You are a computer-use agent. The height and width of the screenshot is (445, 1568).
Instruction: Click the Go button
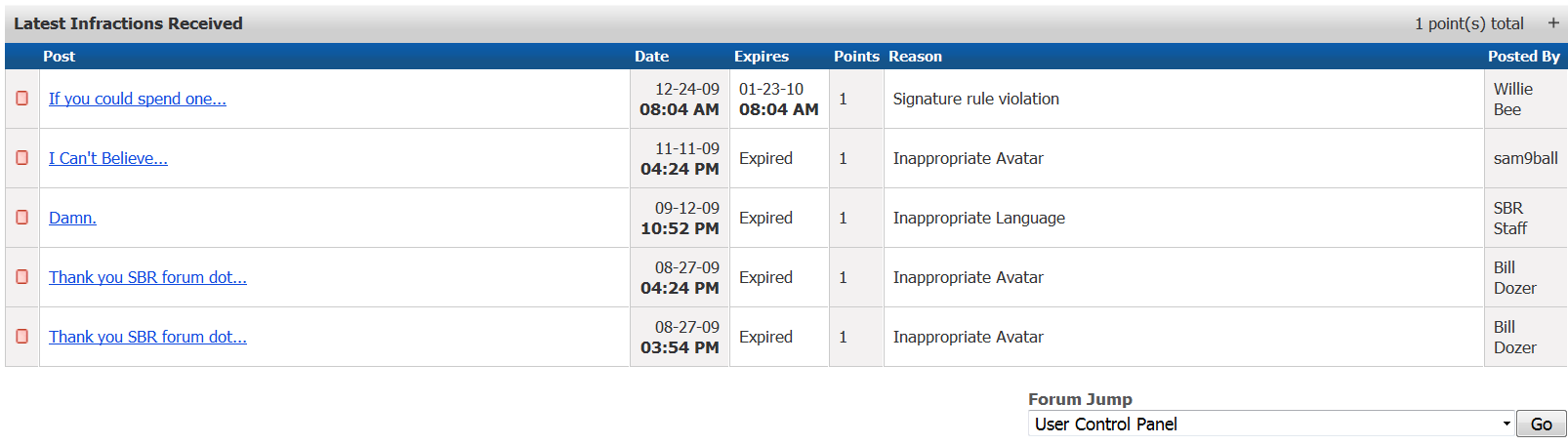[x=1542, y=424]
